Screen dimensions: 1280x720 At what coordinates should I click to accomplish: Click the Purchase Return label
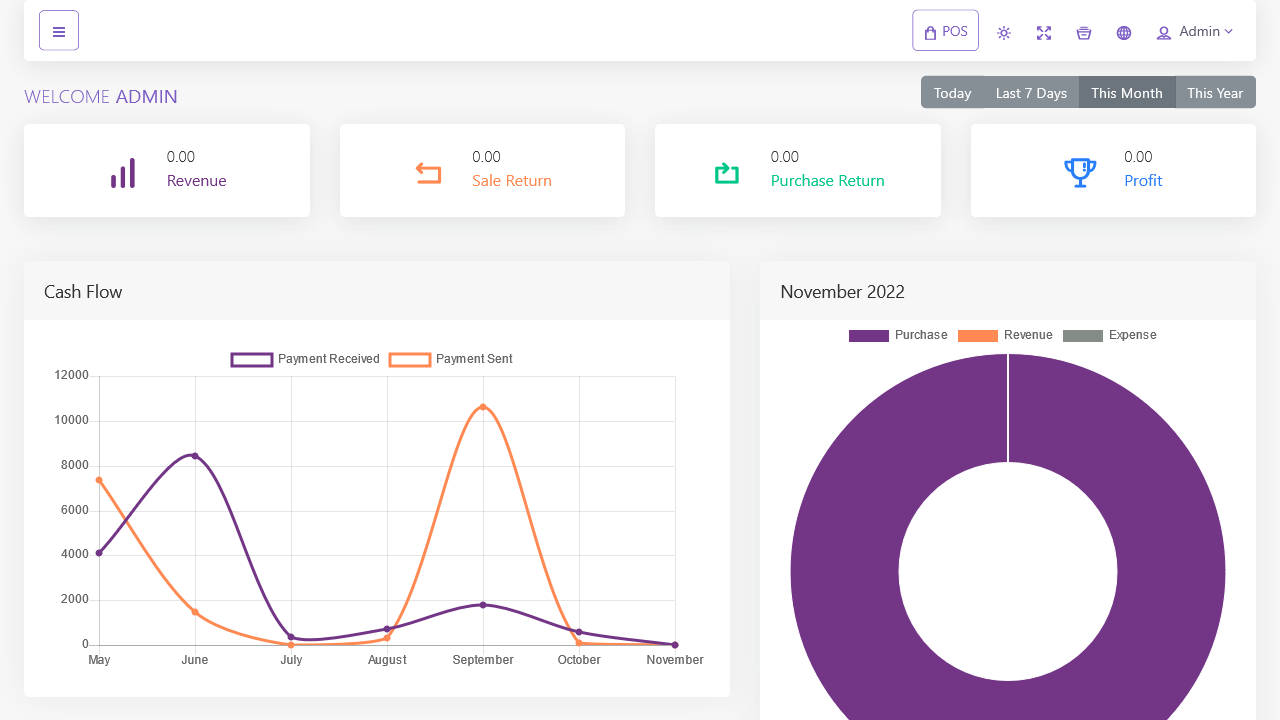coord(828,181)
